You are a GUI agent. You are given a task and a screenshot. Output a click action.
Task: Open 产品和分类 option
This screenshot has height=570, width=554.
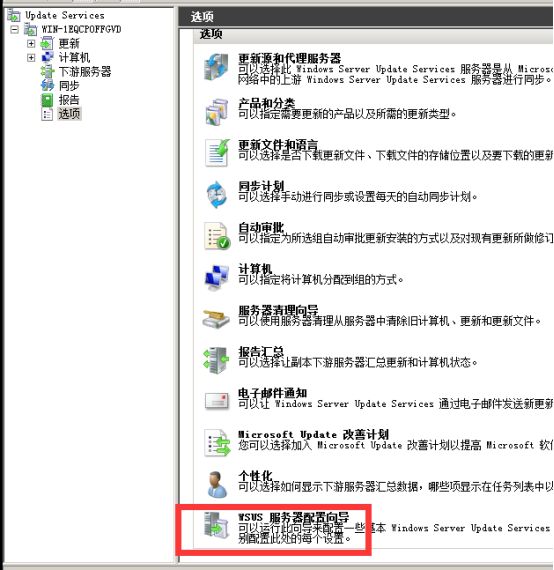tap(266, 103)
